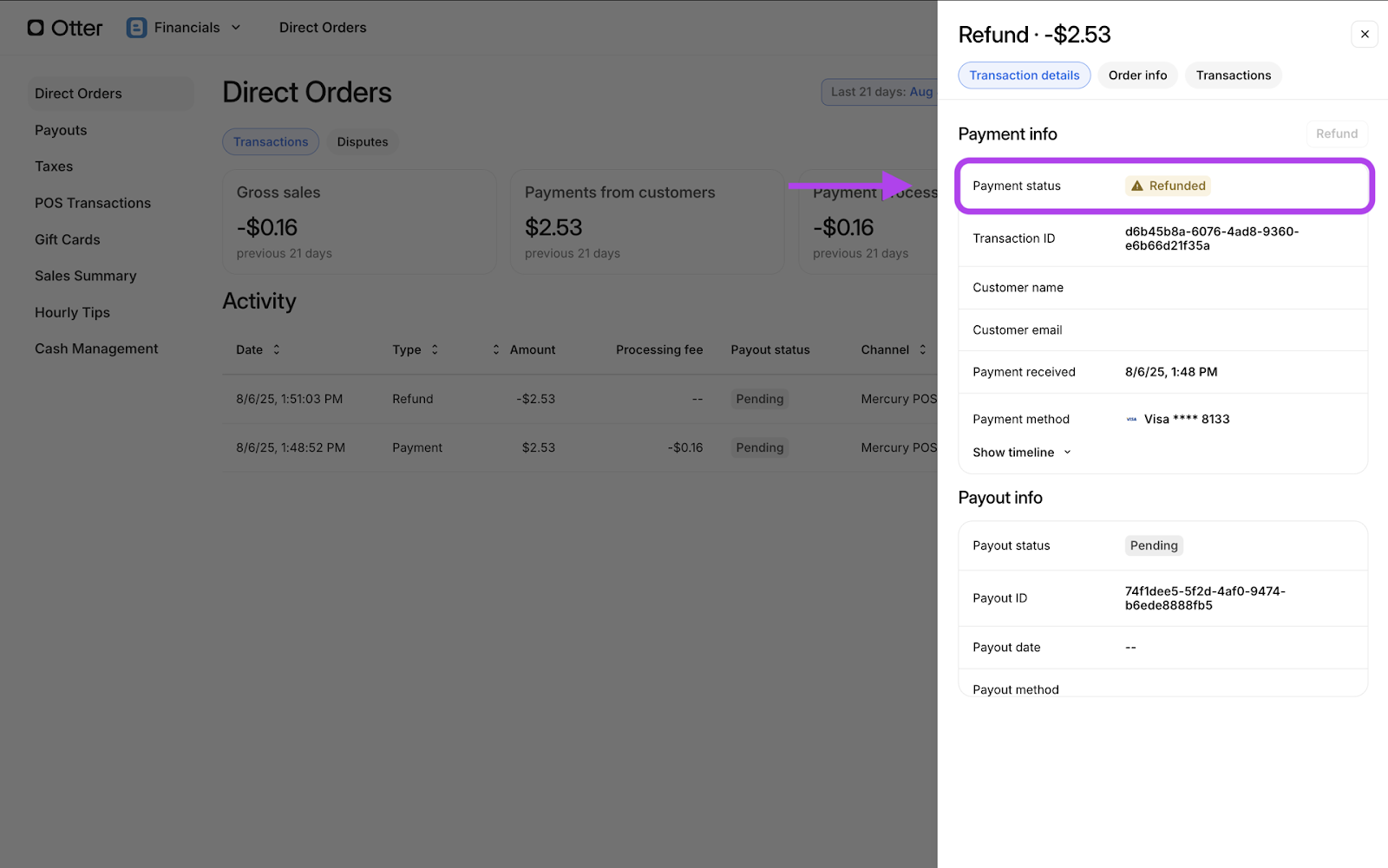Go to Sales Summary in sidebar
Image resolution: width=1388 pixels, height=868 pixels.
(x=86, y=276)
